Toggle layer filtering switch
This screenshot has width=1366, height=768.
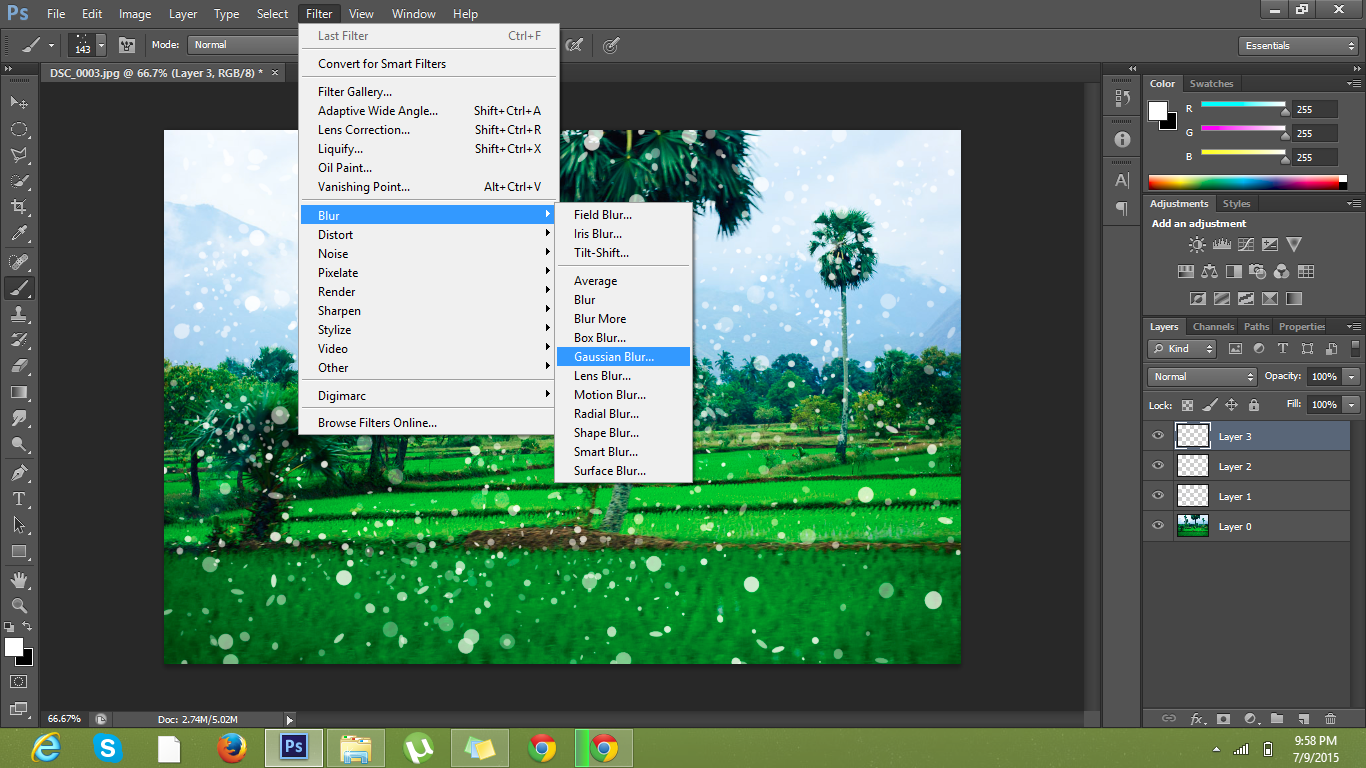coord(1355,348)
